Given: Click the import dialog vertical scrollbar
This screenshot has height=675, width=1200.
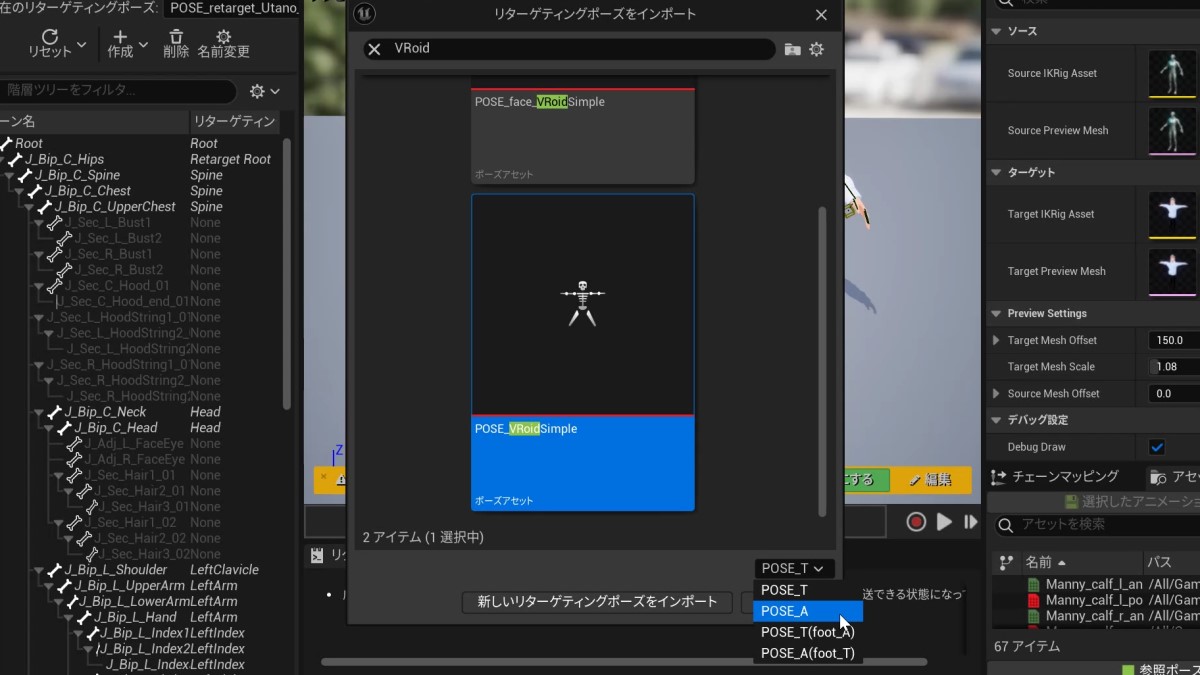Looking at the screenshot, I should point(823,362).
